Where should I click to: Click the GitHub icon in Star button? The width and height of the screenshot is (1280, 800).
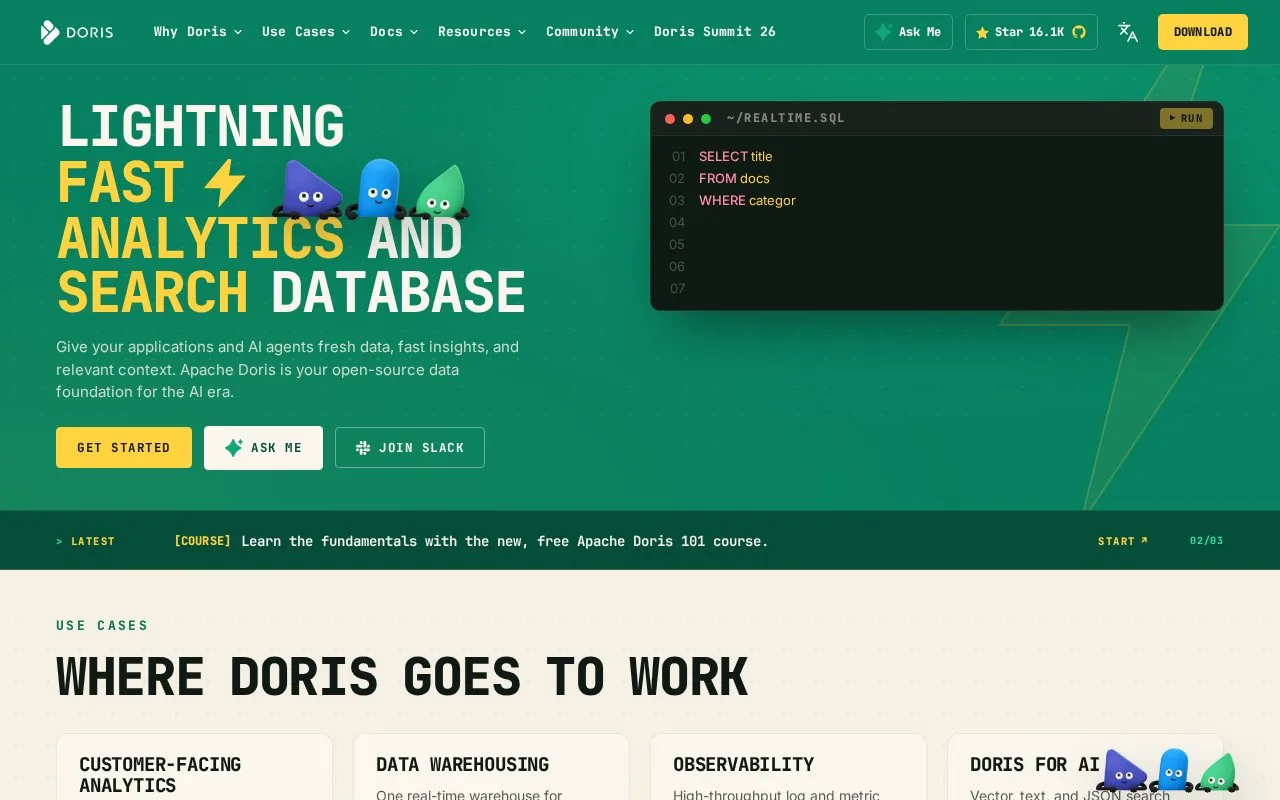(x=1079, y=32)
